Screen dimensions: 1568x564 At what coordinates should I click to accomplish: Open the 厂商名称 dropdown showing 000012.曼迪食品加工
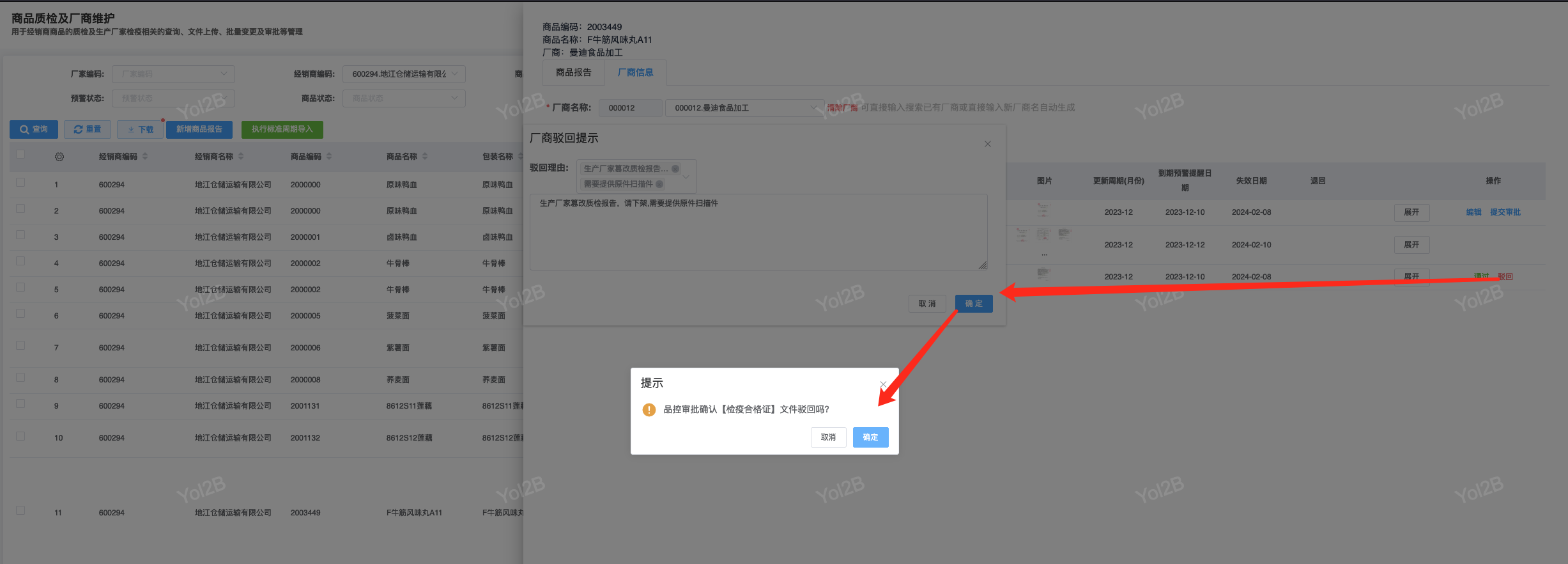pos(744,108)
